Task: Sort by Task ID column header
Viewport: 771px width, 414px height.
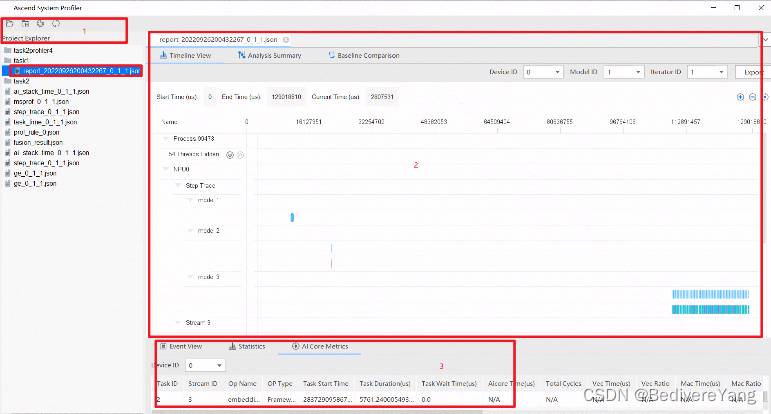Action: [167, 384]
